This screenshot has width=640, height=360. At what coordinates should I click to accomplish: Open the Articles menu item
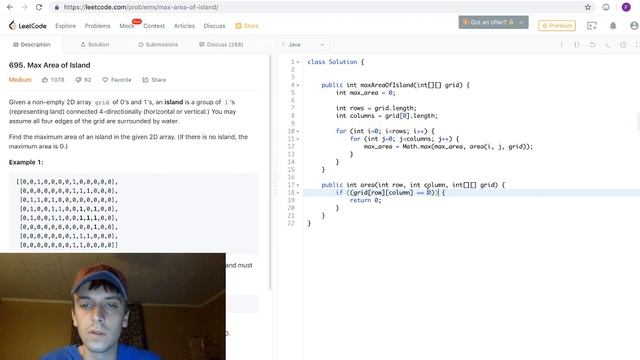pos(184,26)
